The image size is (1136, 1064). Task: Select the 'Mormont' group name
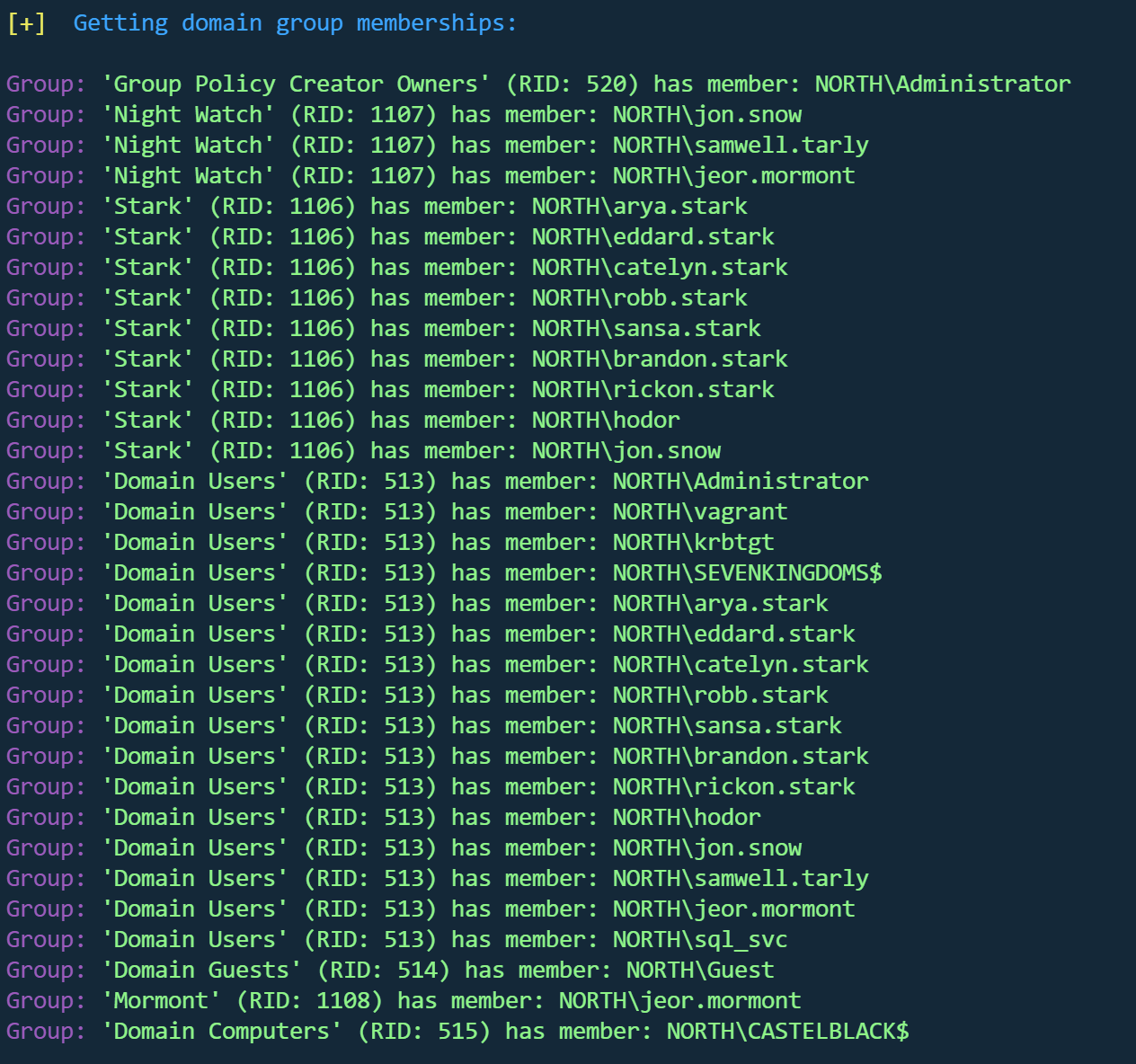[161, 1001]
